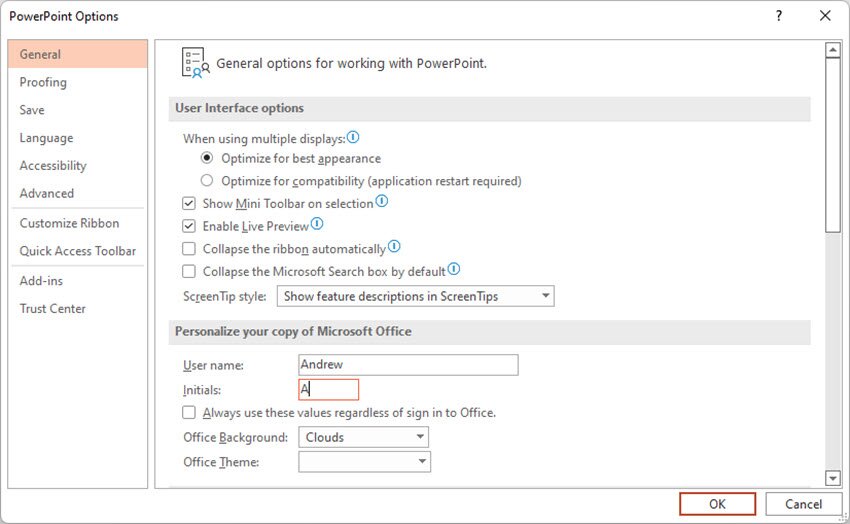Screen dimensions: 850x524
Task: Click info icon beside Collapse Microsoft Search box
Action: (454, 269)
